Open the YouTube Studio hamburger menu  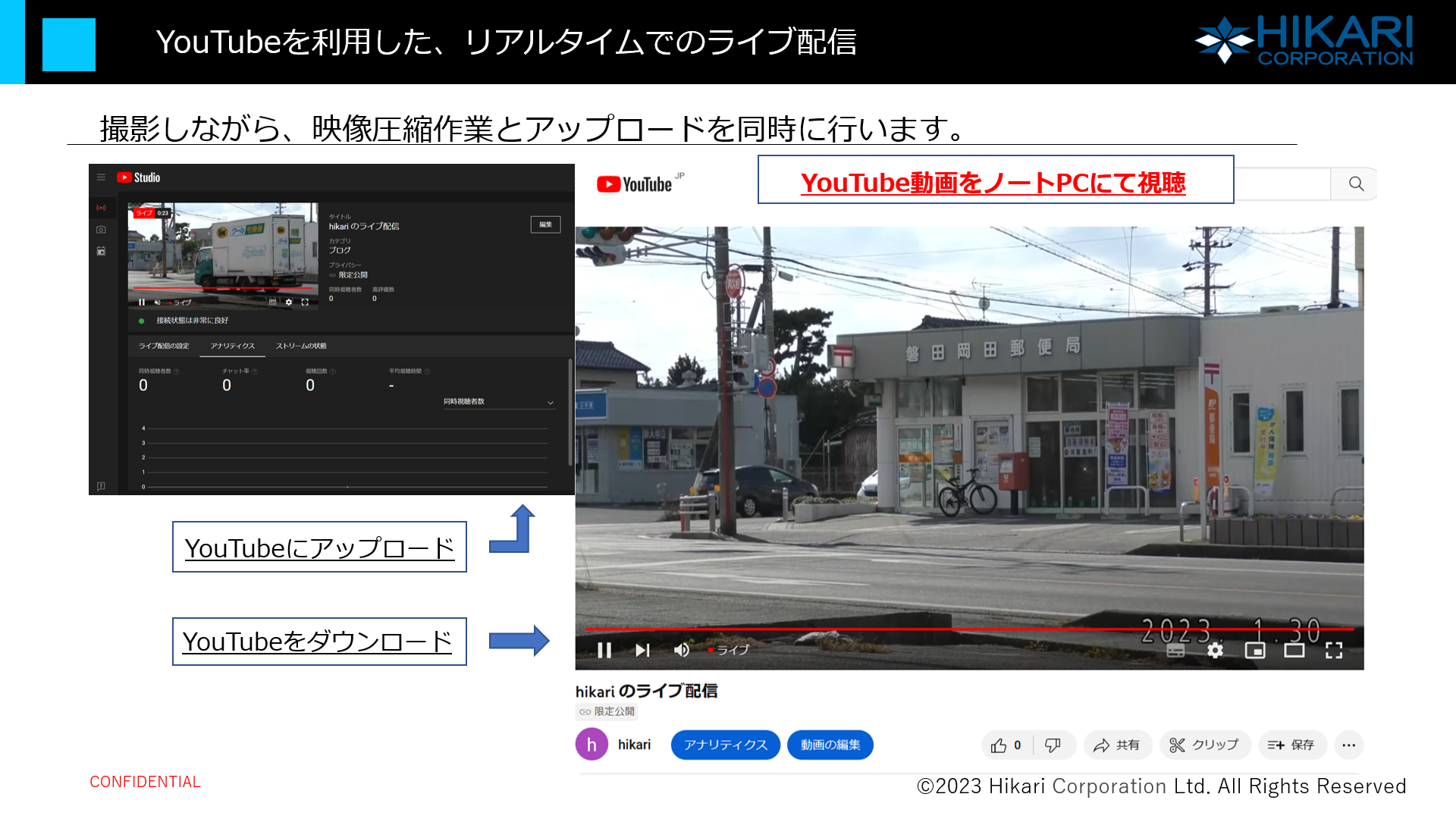coord(101,177)
